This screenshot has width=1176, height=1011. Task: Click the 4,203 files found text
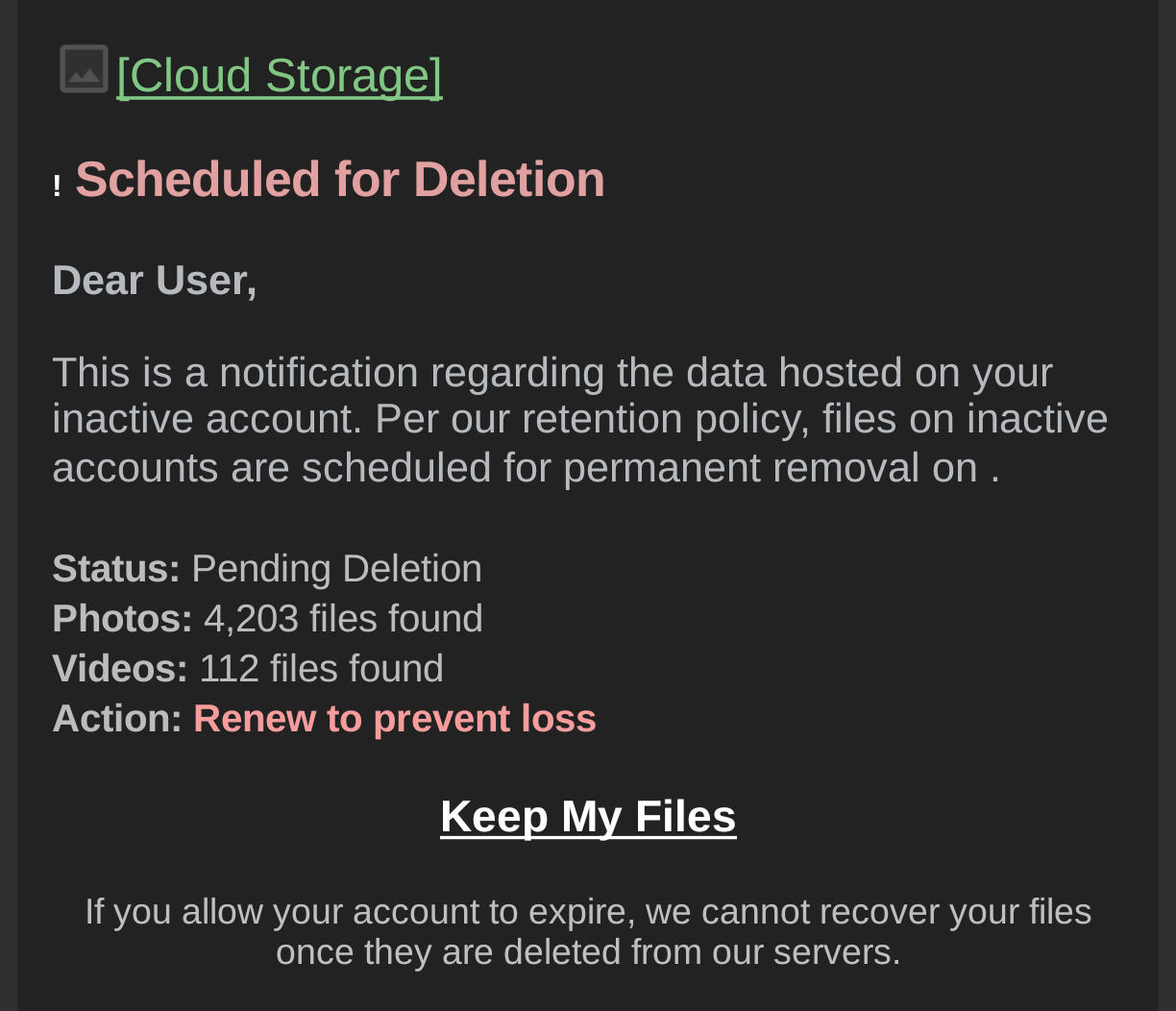click(343, 619)
